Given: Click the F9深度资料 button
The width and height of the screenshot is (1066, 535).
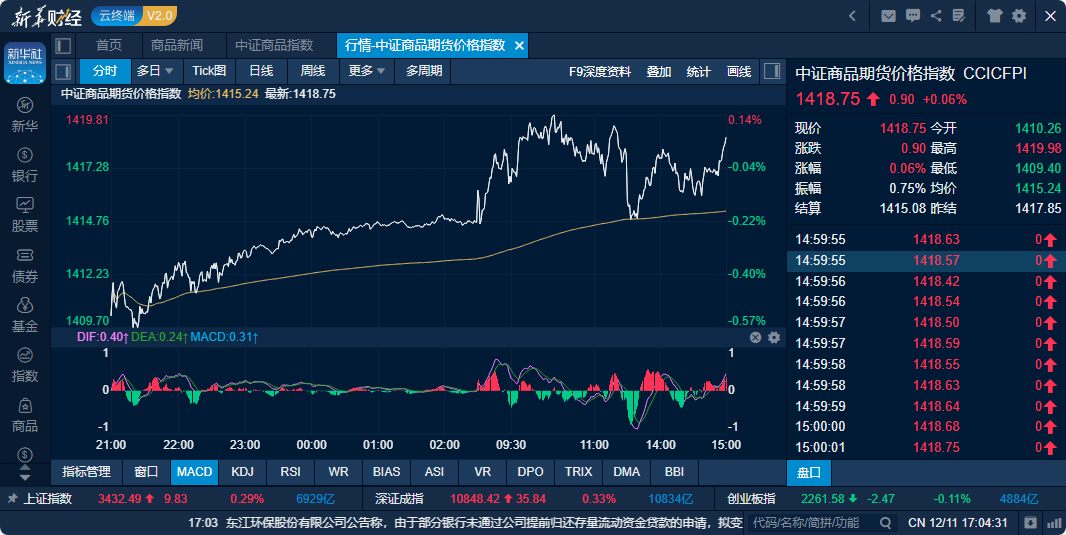Looking at the screenshot, I should tap(600, 71).
